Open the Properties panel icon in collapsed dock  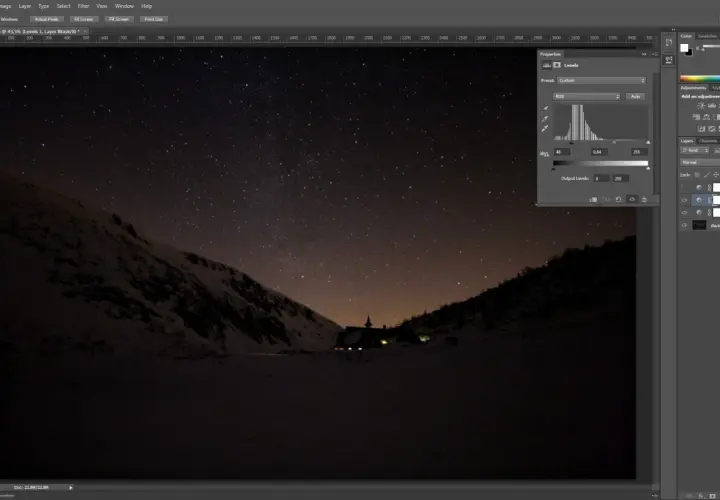coord(669,60)
